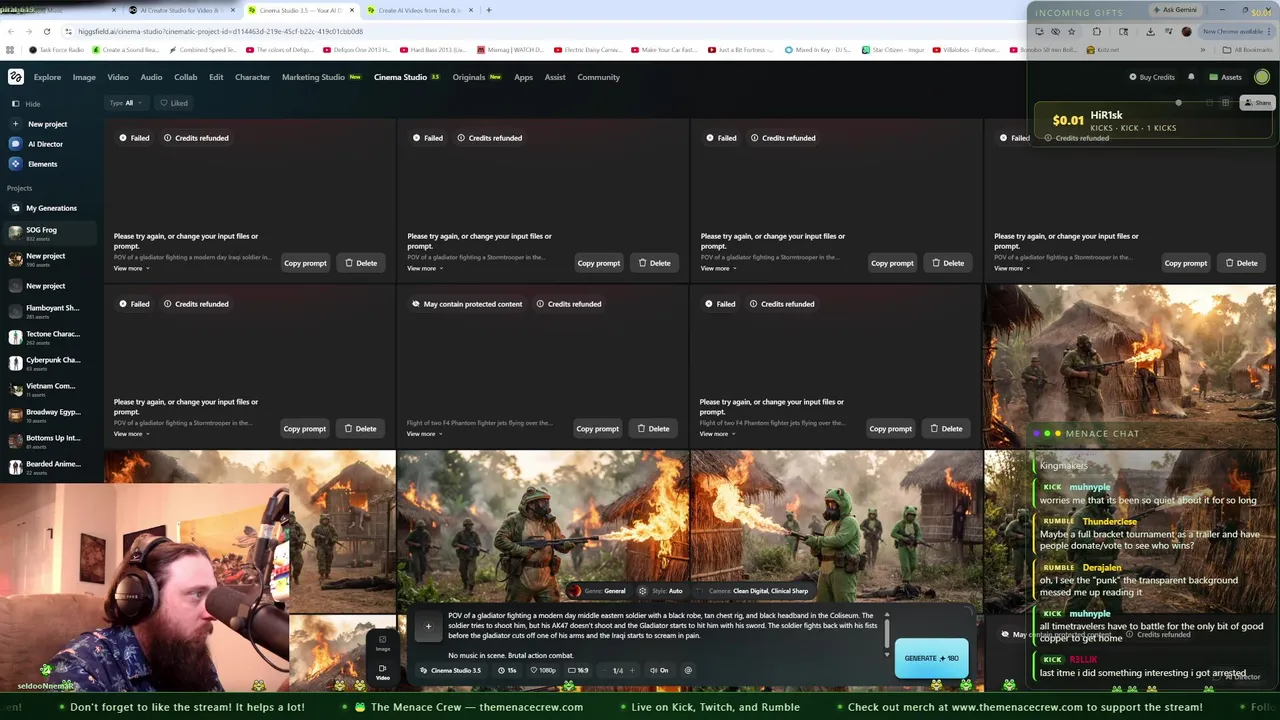Open the 15s duration dropdown

(509, 671)
